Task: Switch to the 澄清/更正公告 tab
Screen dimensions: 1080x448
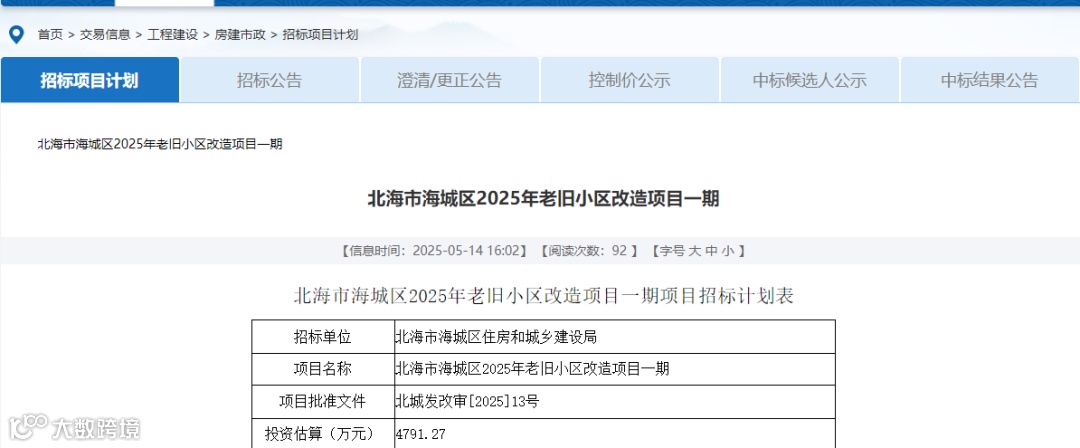Action: click(449, 80)
